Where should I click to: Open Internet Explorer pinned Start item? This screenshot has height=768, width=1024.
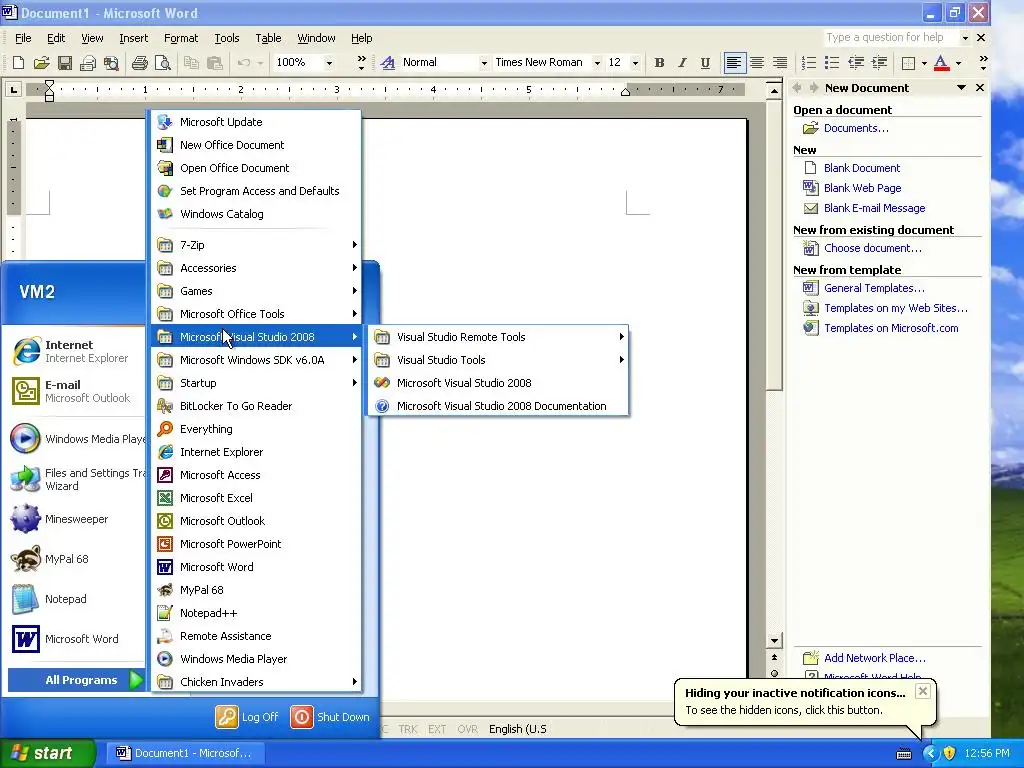[x=75, y=351]
